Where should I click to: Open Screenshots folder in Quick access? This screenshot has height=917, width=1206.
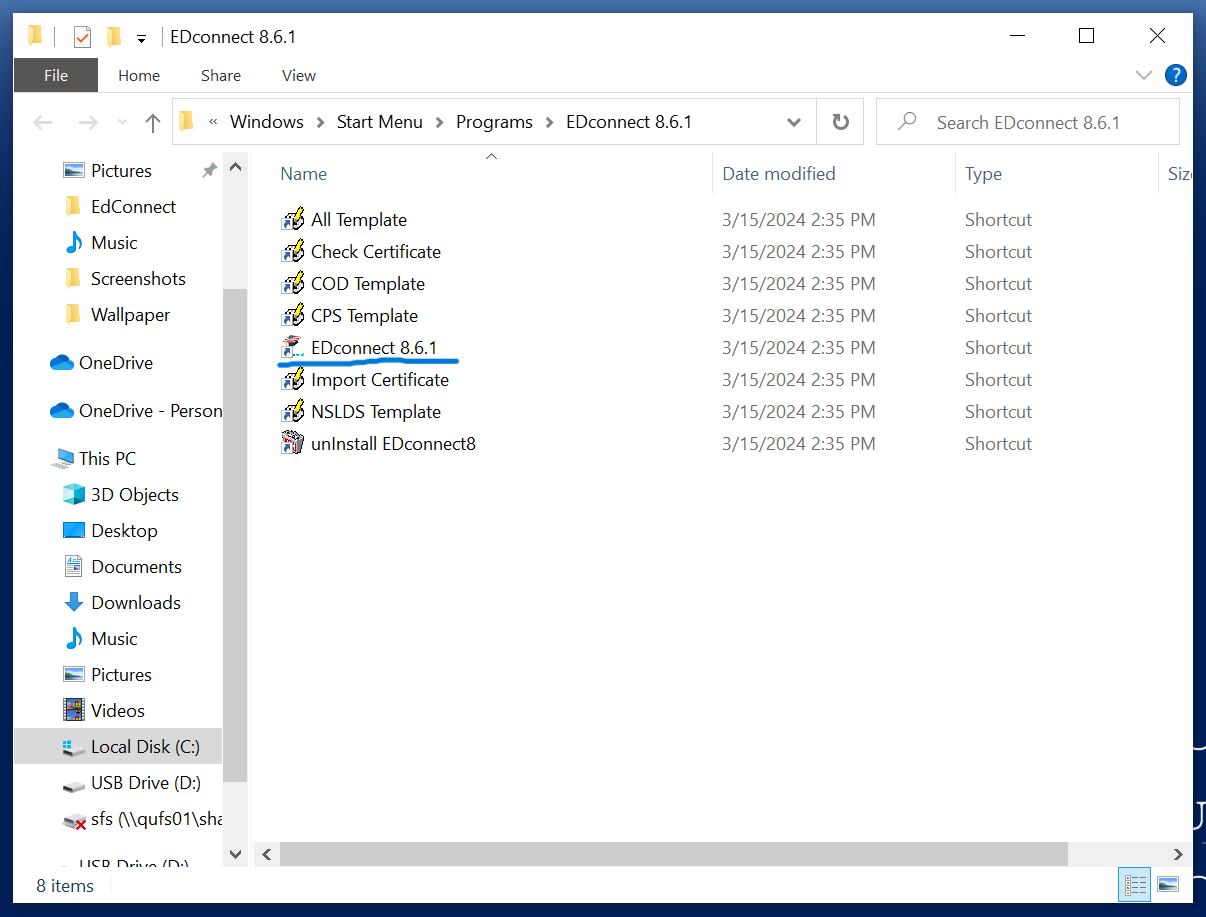(x=124, y=279)
